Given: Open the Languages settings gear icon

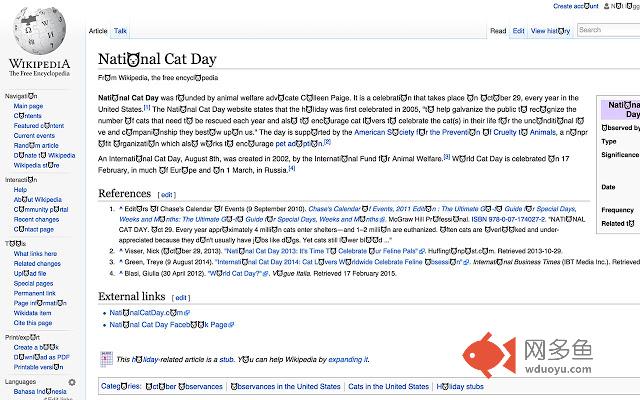Looking at the screenshot, I should [x=72, y=382].
